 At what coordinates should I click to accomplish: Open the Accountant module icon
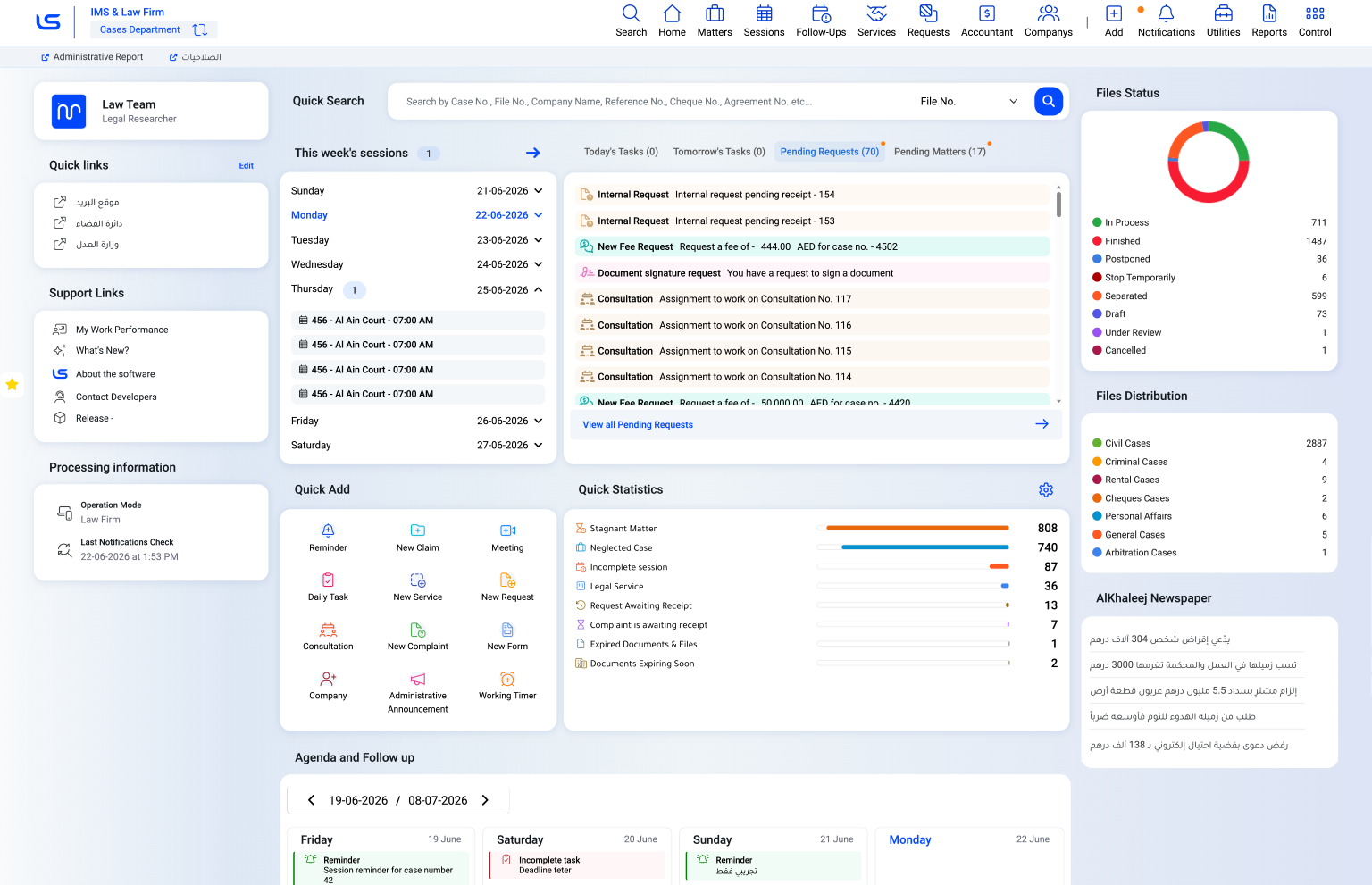987,13
